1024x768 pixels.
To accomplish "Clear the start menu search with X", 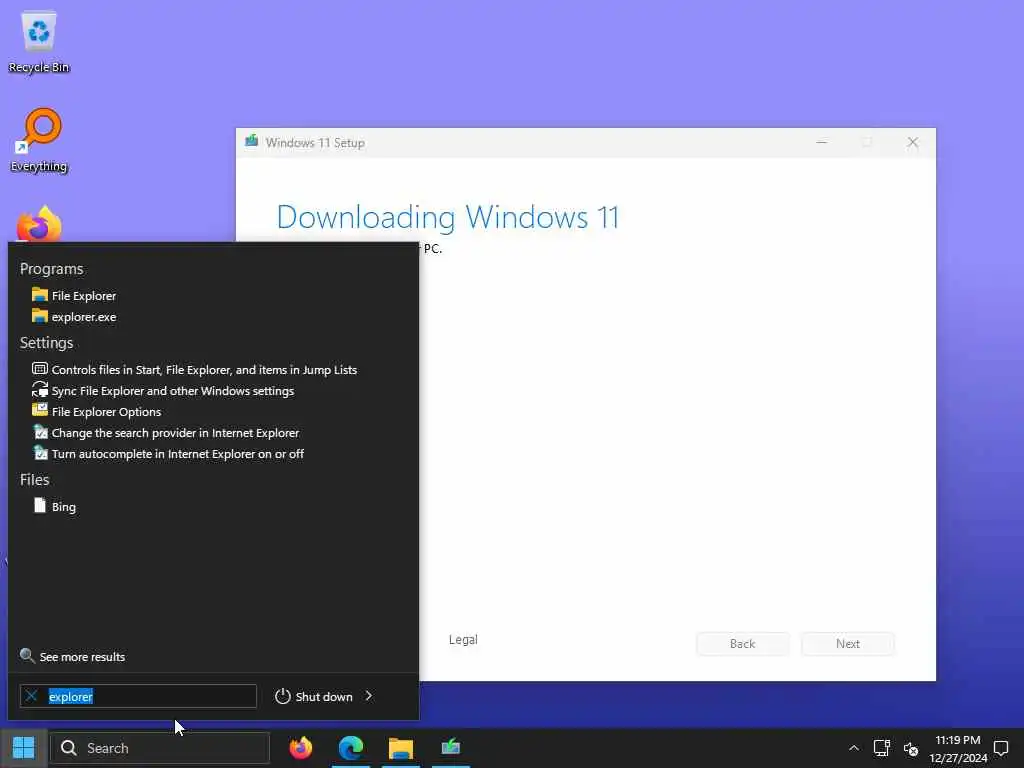I will [x=31, y=696].
